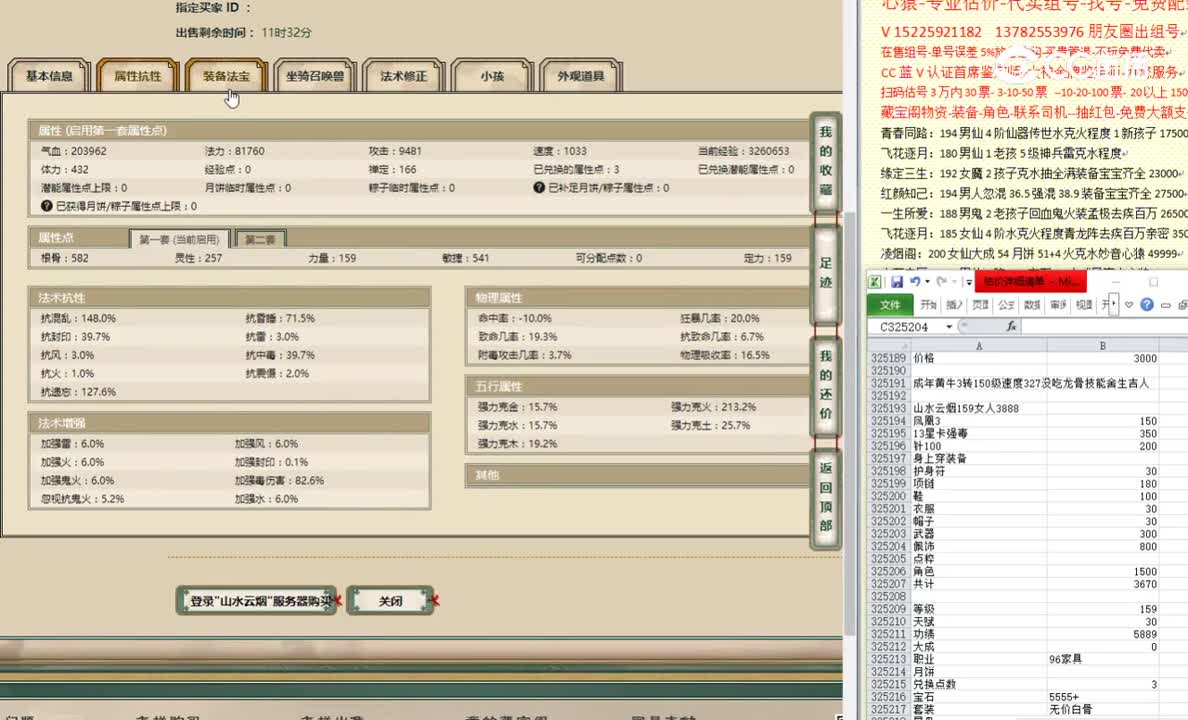Open Insert Function with the fx icon

coord(1012,326)
